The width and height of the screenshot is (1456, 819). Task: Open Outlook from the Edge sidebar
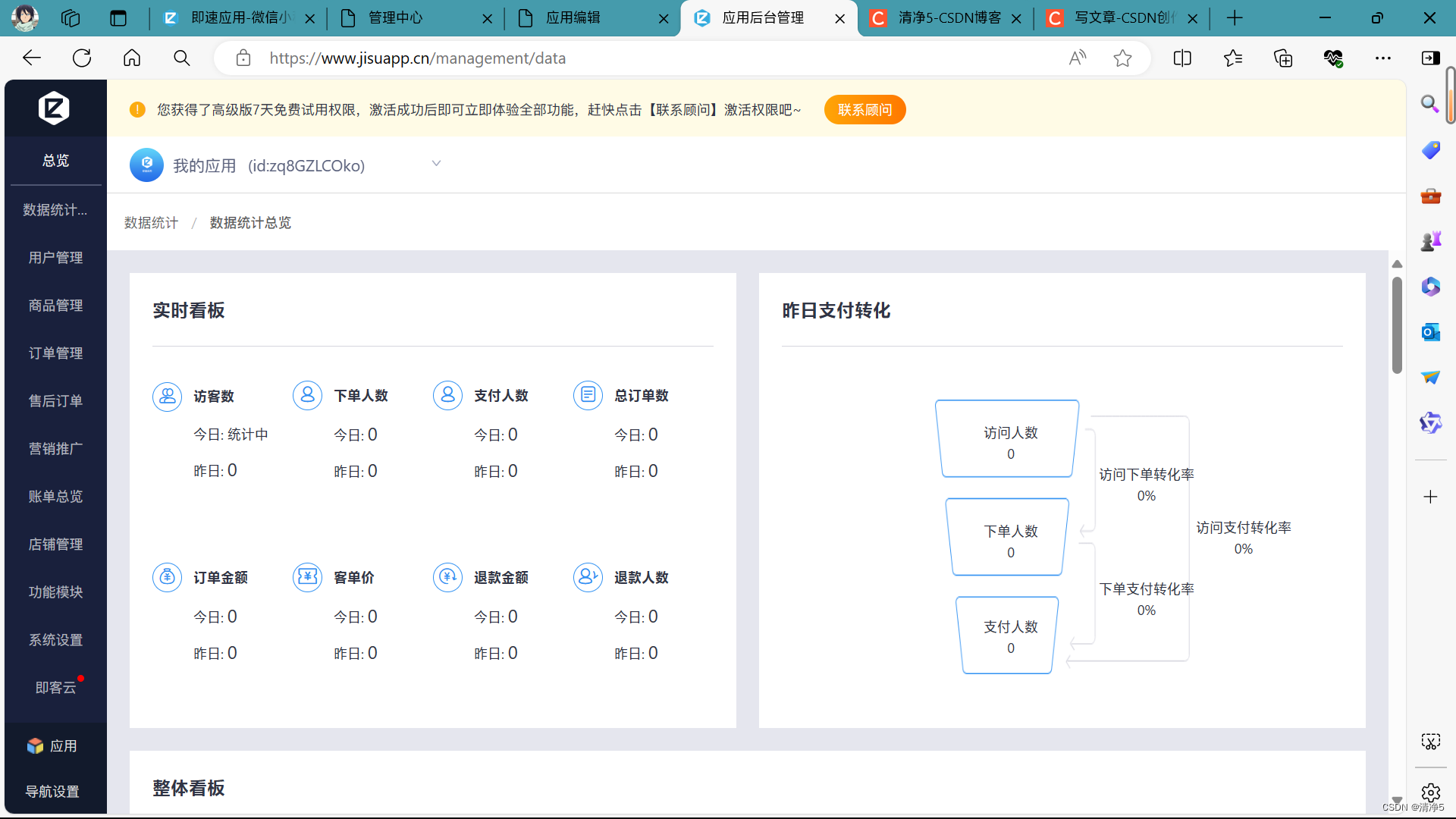(1430, 332)
